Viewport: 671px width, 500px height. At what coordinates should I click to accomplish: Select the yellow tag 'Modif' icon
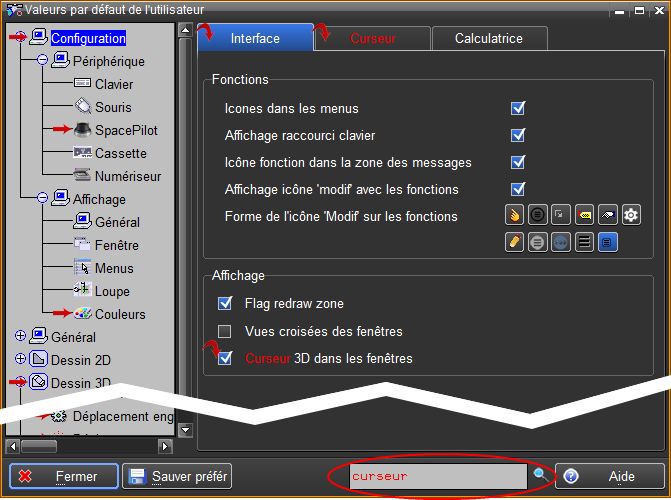coord(584,215)
